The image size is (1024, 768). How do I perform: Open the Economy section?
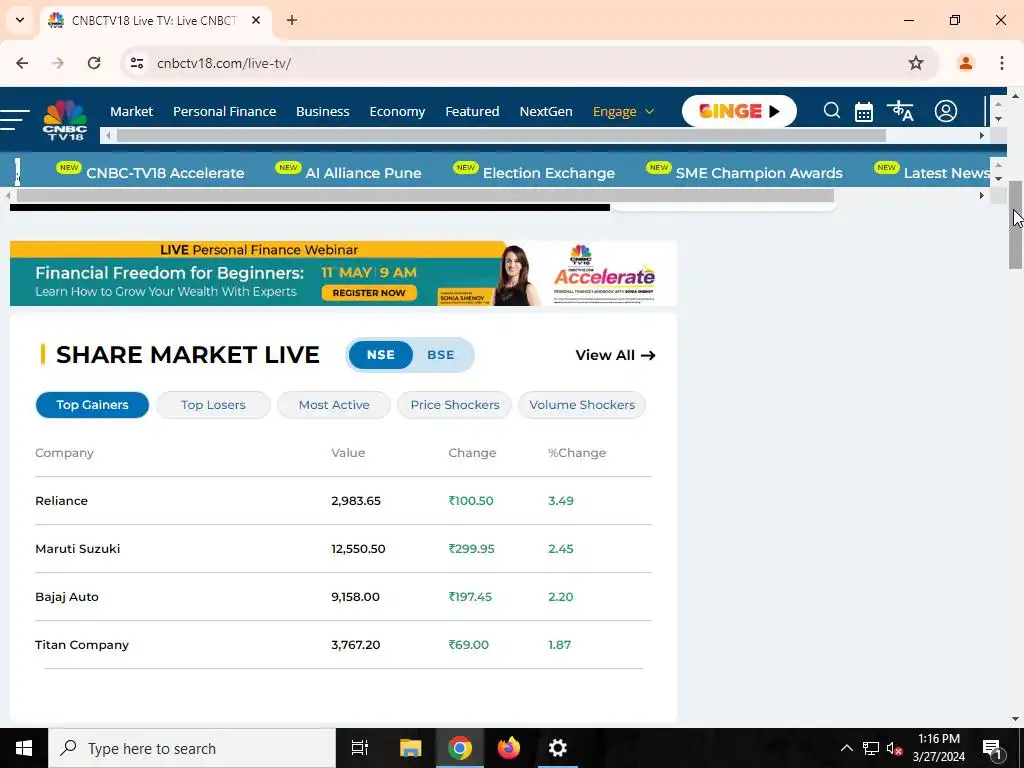click(x=397, y=112)
